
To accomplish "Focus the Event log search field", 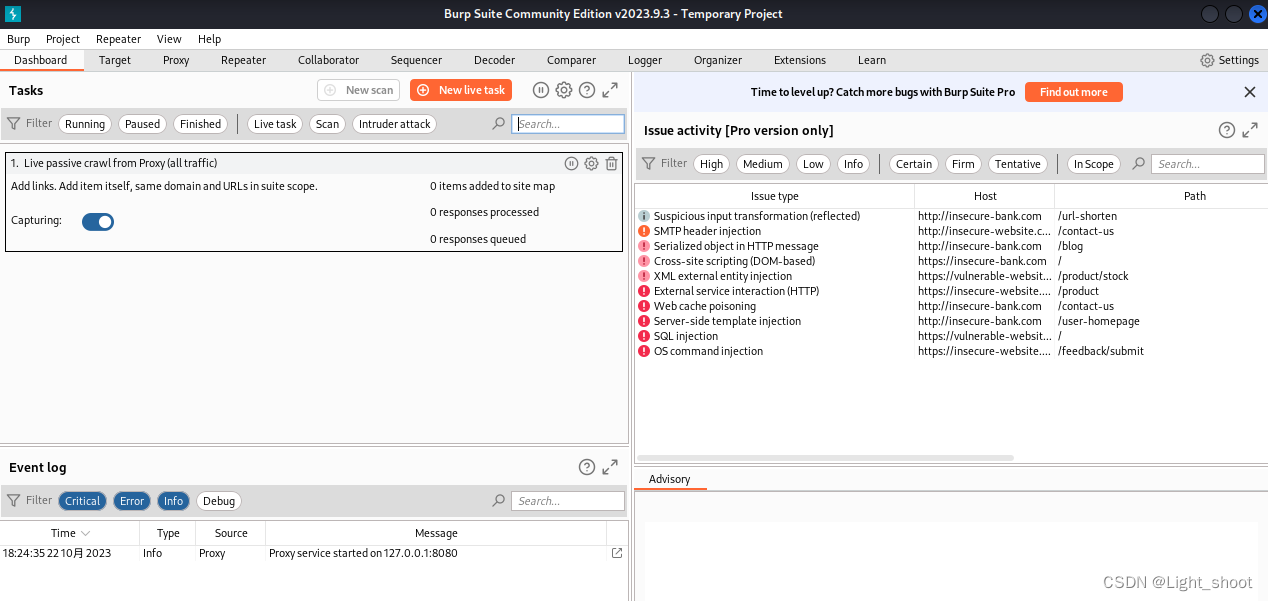I will (568, 501).
